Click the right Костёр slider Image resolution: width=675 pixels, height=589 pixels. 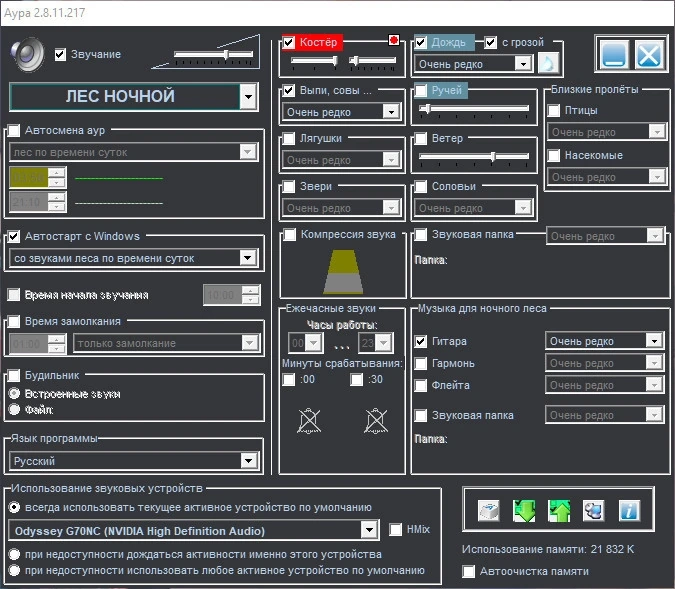(372, 61)
